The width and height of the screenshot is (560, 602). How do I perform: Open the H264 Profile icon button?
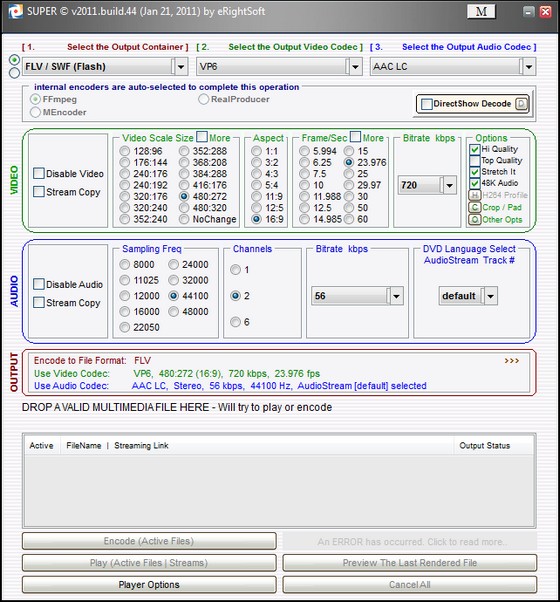click(x=475, y=195)
